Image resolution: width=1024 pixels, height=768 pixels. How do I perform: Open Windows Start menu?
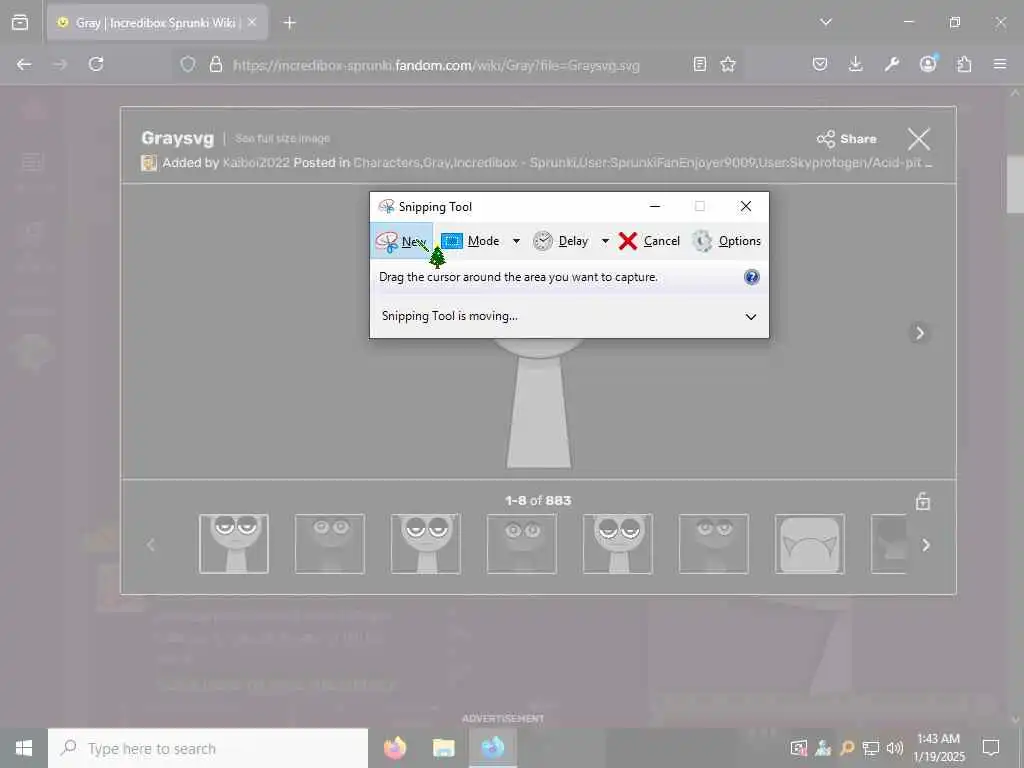tap(24, 748)
